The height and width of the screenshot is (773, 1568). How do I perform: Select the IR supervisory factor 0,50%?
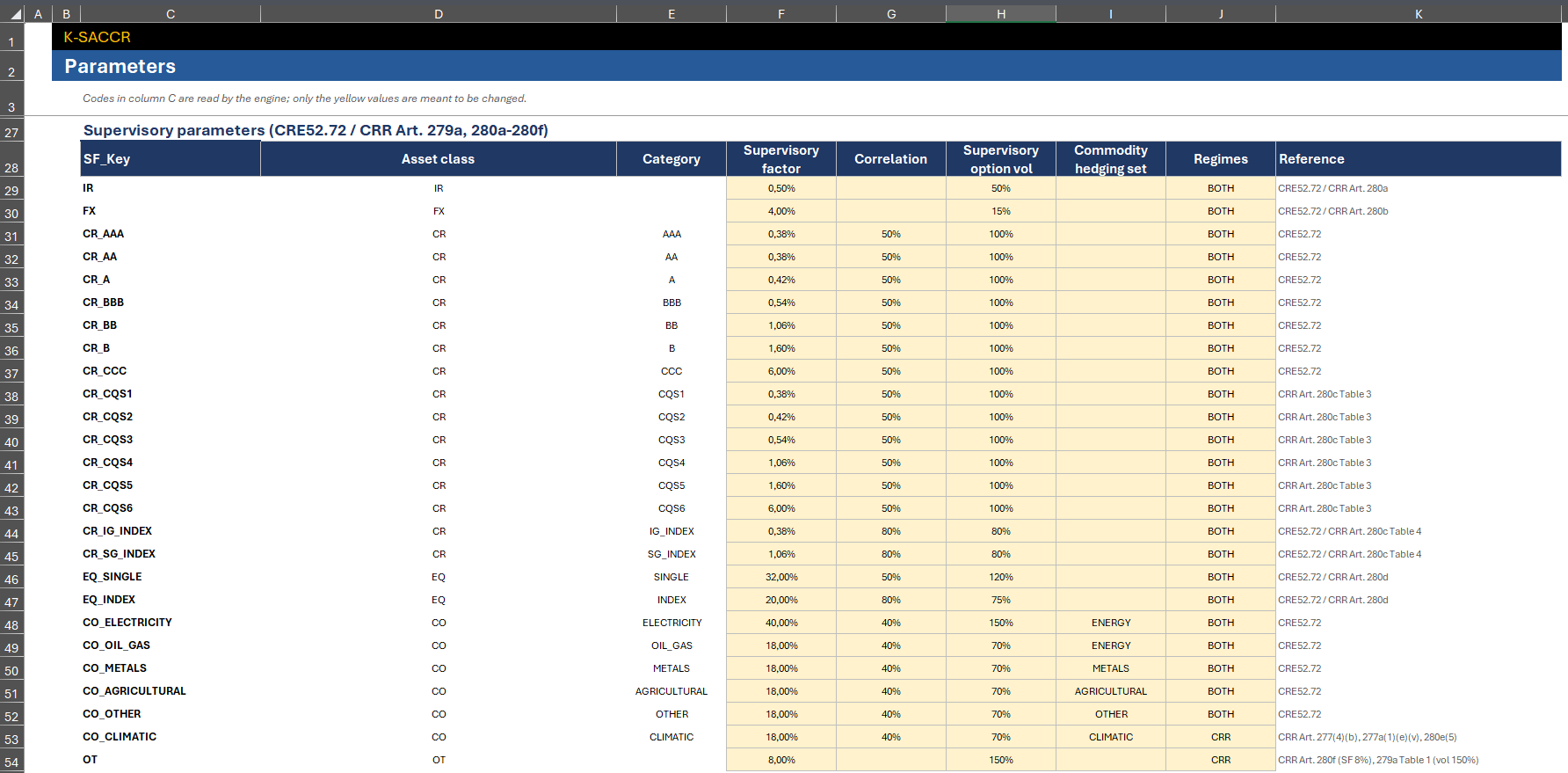pyautogui.click(x=781, y=188)
